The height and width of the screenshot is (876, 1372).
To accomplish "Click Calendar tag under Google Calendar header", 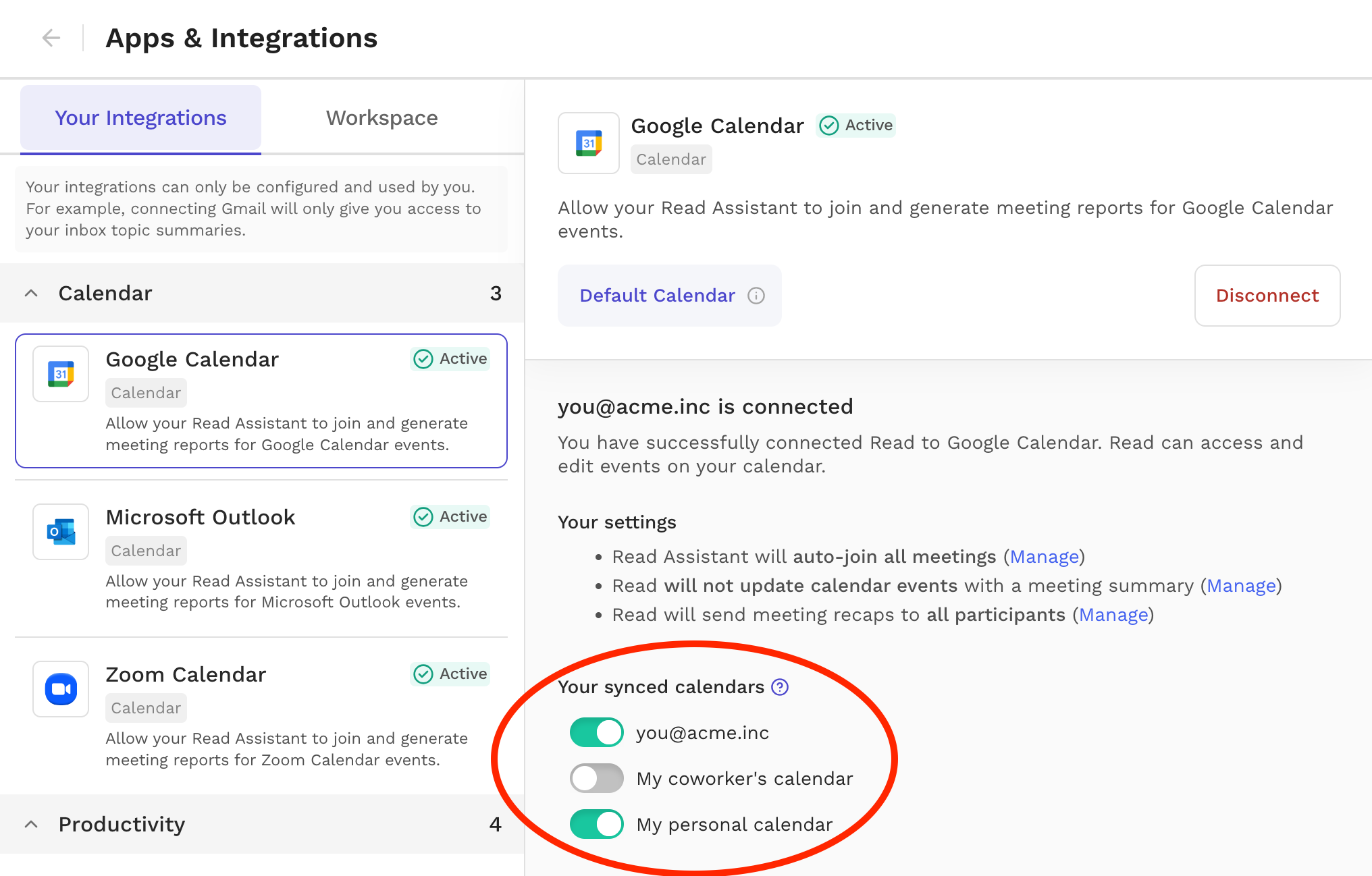I will 671,160.
